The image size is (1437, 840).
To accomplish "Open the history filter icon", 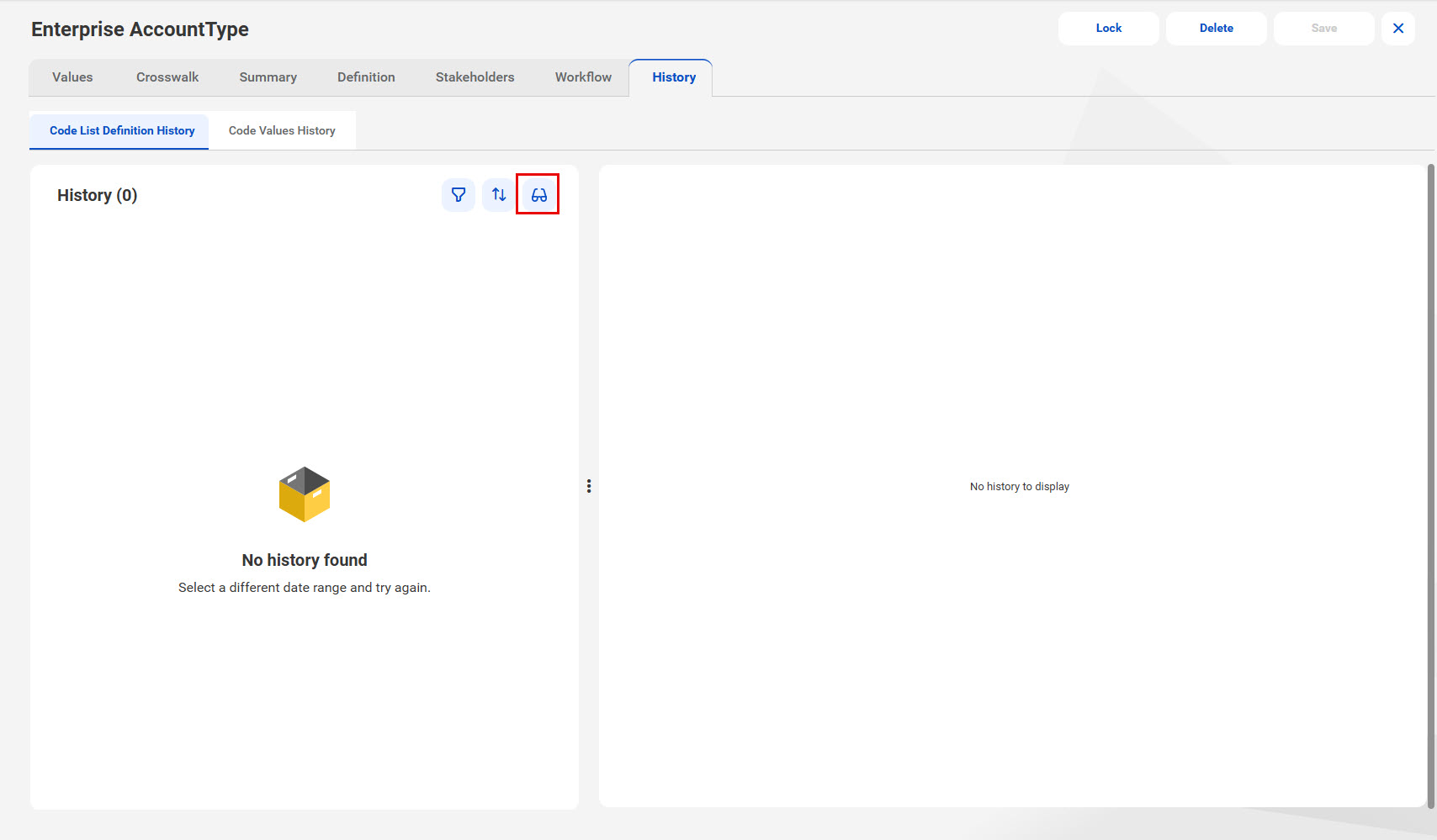I will point(459,195).
